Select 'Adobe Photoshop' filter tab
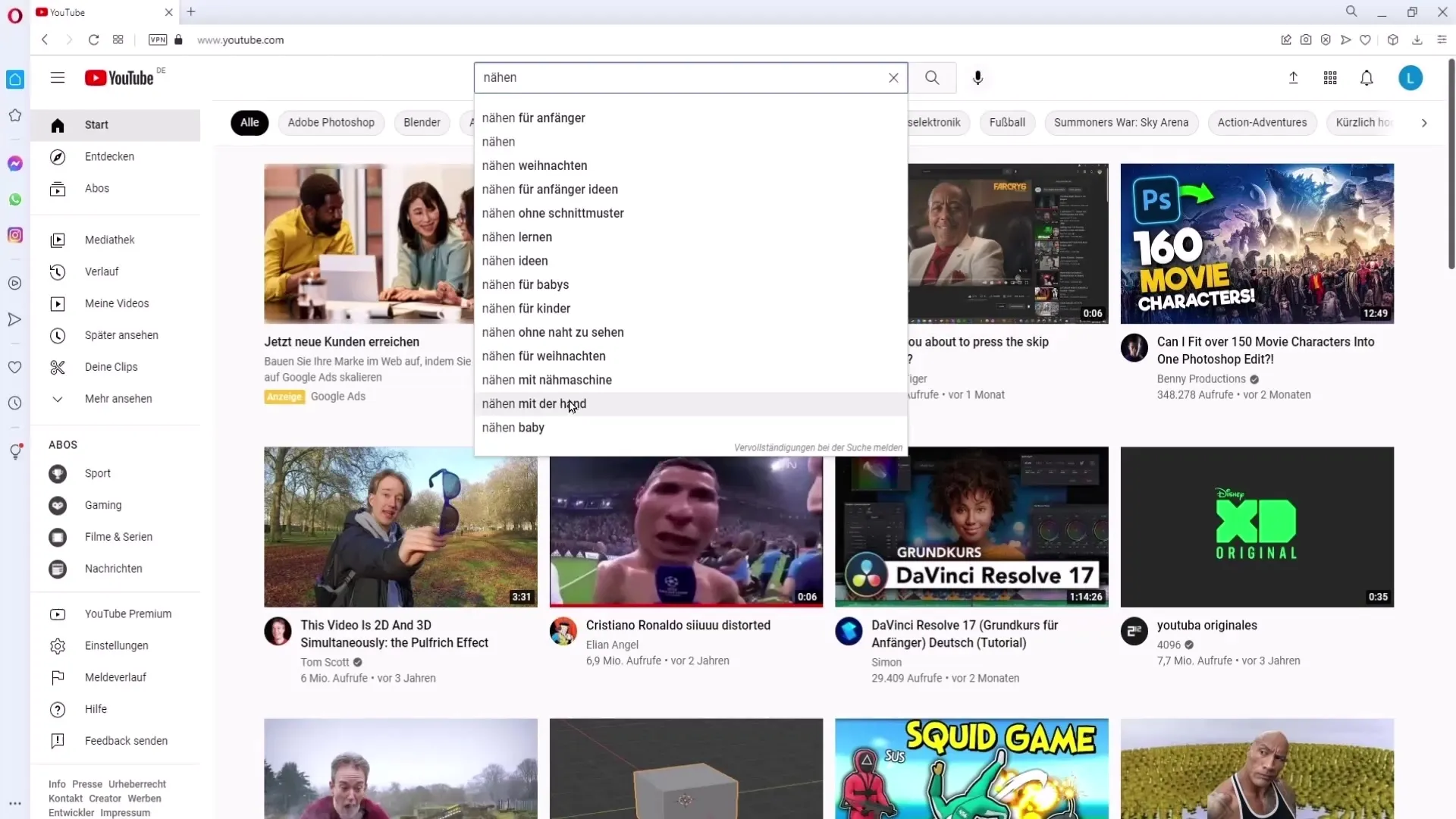This screenshot has height=819, width=1456. 331,122
